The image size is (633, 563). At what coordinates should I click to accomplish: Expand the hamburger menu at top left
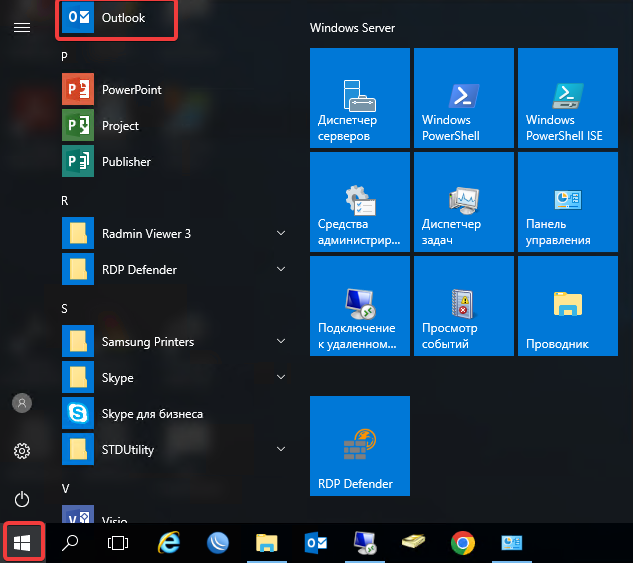(x=21, y=27)
